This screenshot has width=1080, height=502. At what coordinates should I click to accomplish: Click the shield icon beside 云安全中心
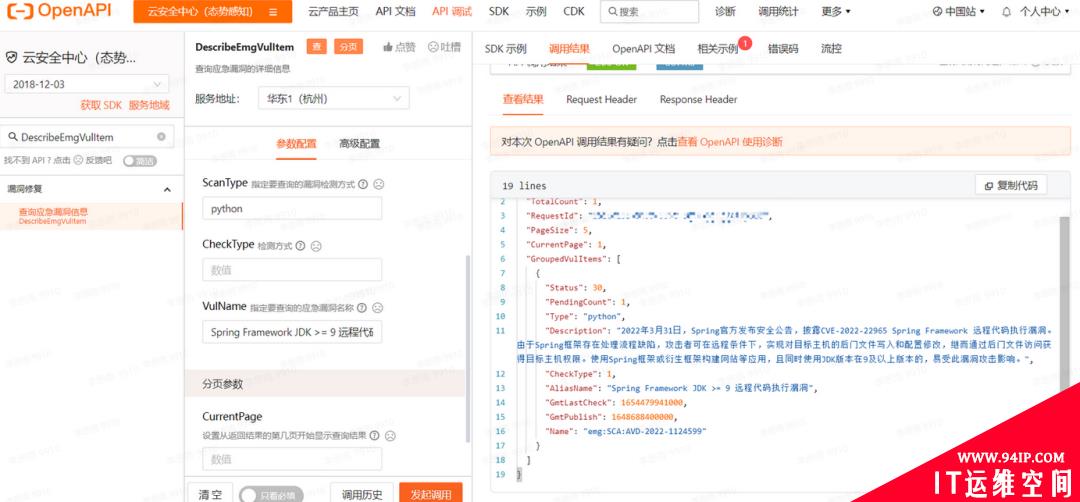(11, 58)
